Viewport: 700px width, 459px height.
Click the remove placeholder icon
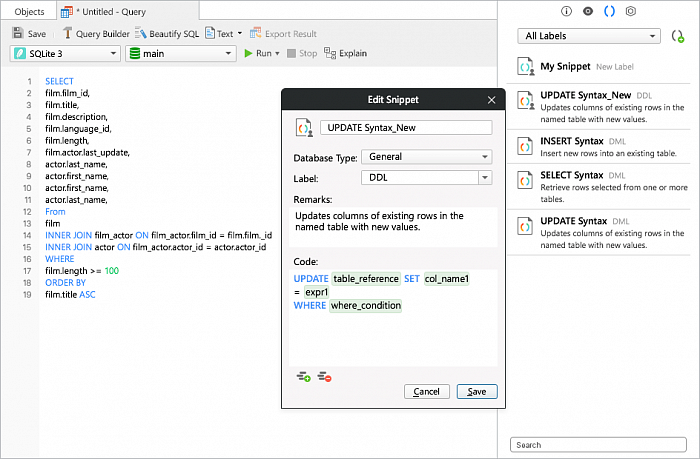(x=325, y=377)
